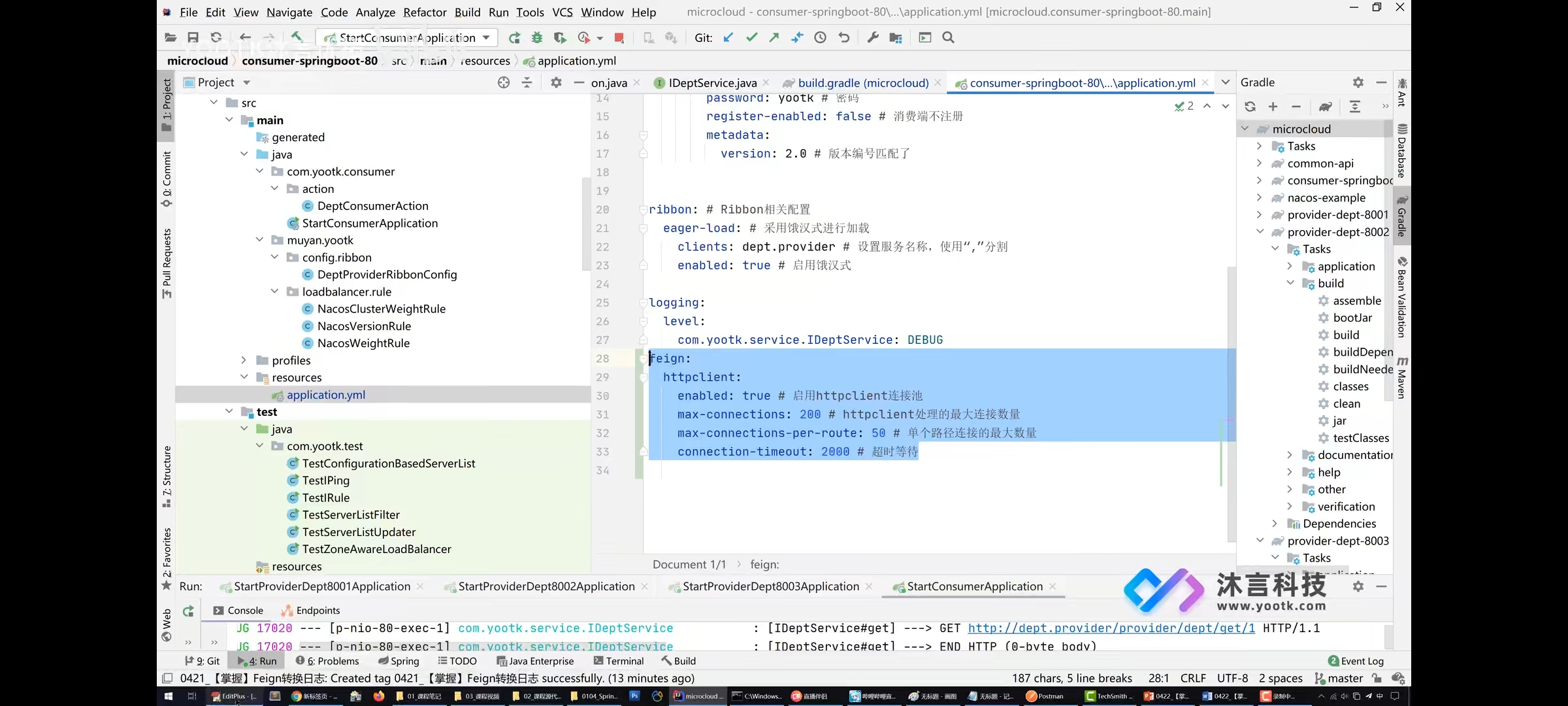
Task: Click UTF-8 encoding in status bar
Action: point(1232,678)
